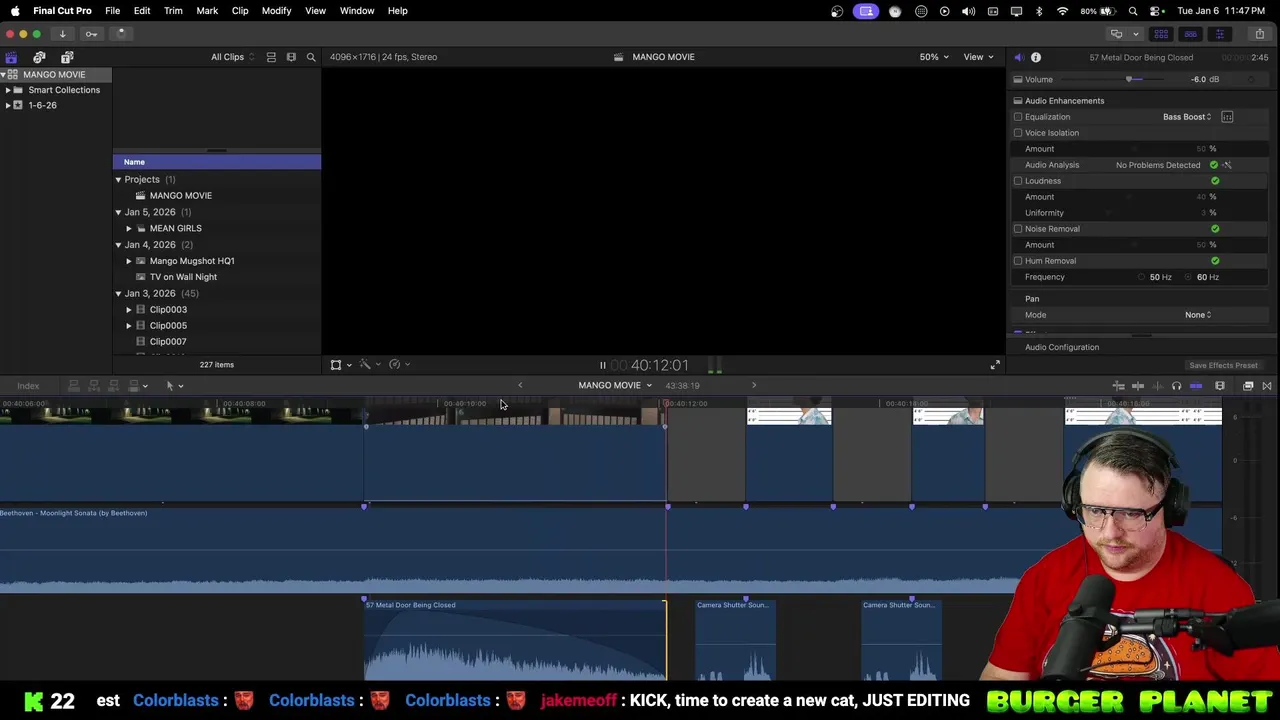Open the browser clip appearance options icon
This screenshot has width=1280, height=720.
[x=291, y=57]
